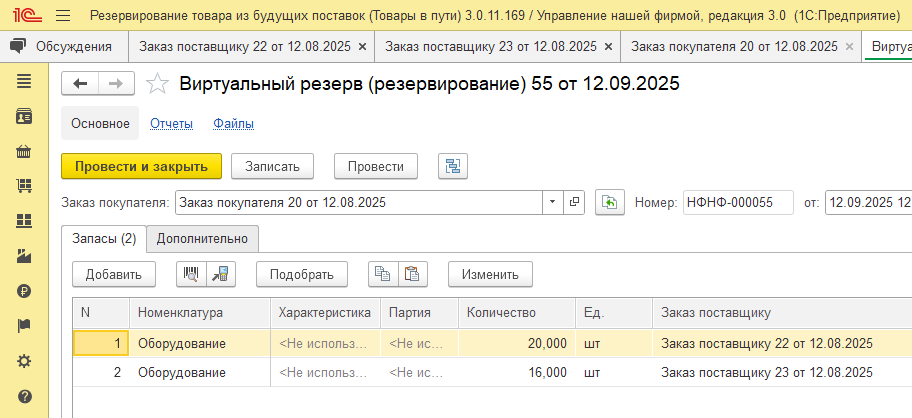Open settings gear in the sidebar
Screen dimensions: 912x418
coord(24,361)
